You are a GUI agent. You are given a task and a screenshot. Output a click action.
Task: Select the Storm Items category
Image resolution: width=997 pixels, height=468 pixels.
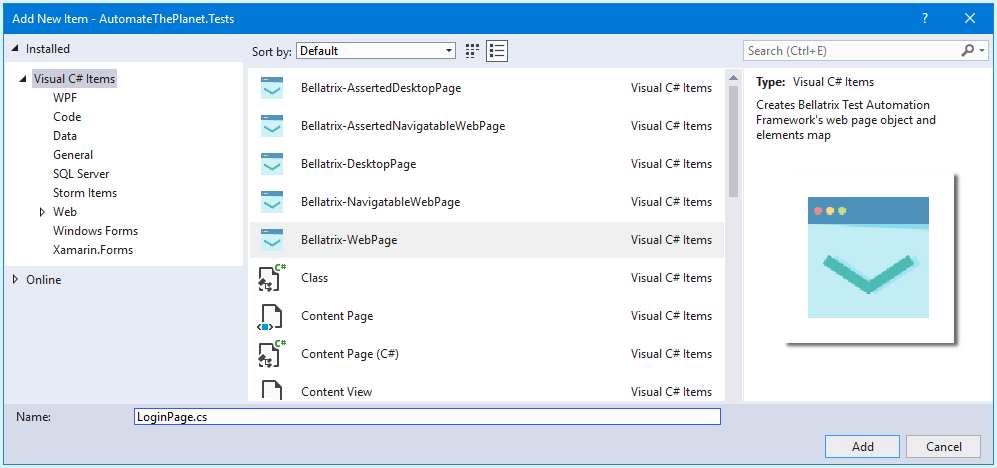pos(85,193)
